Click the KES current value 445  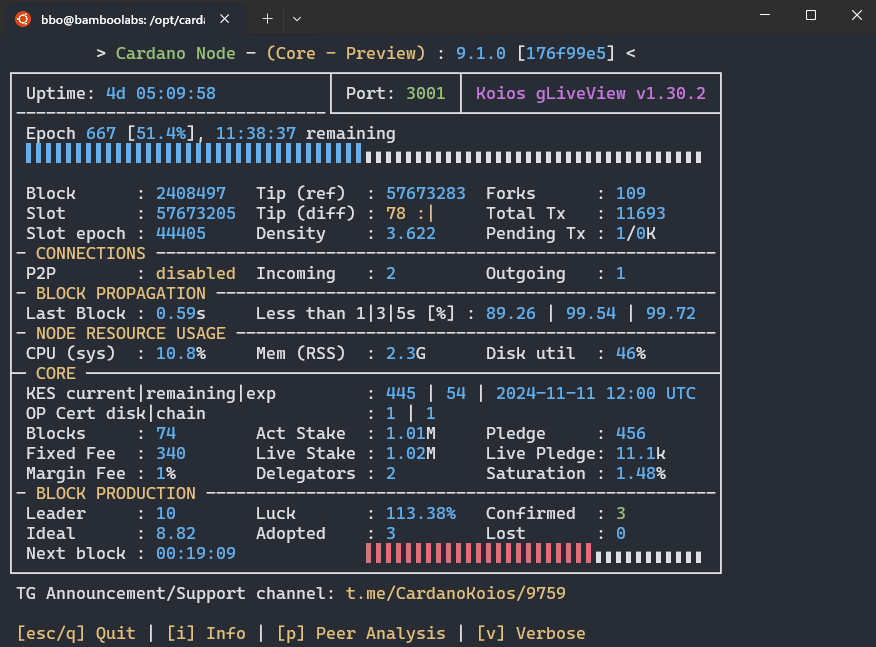[x=401, y=393]
